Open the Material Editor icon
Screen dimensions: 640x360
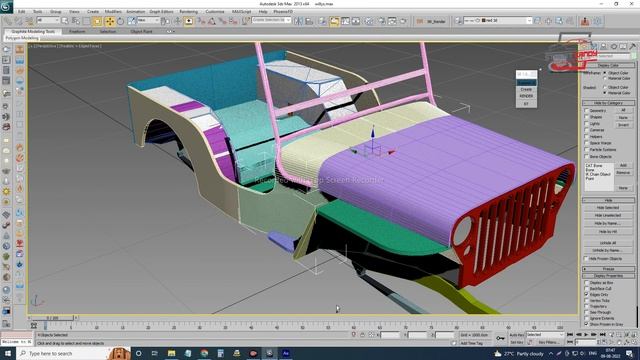(x=369, y=21)
